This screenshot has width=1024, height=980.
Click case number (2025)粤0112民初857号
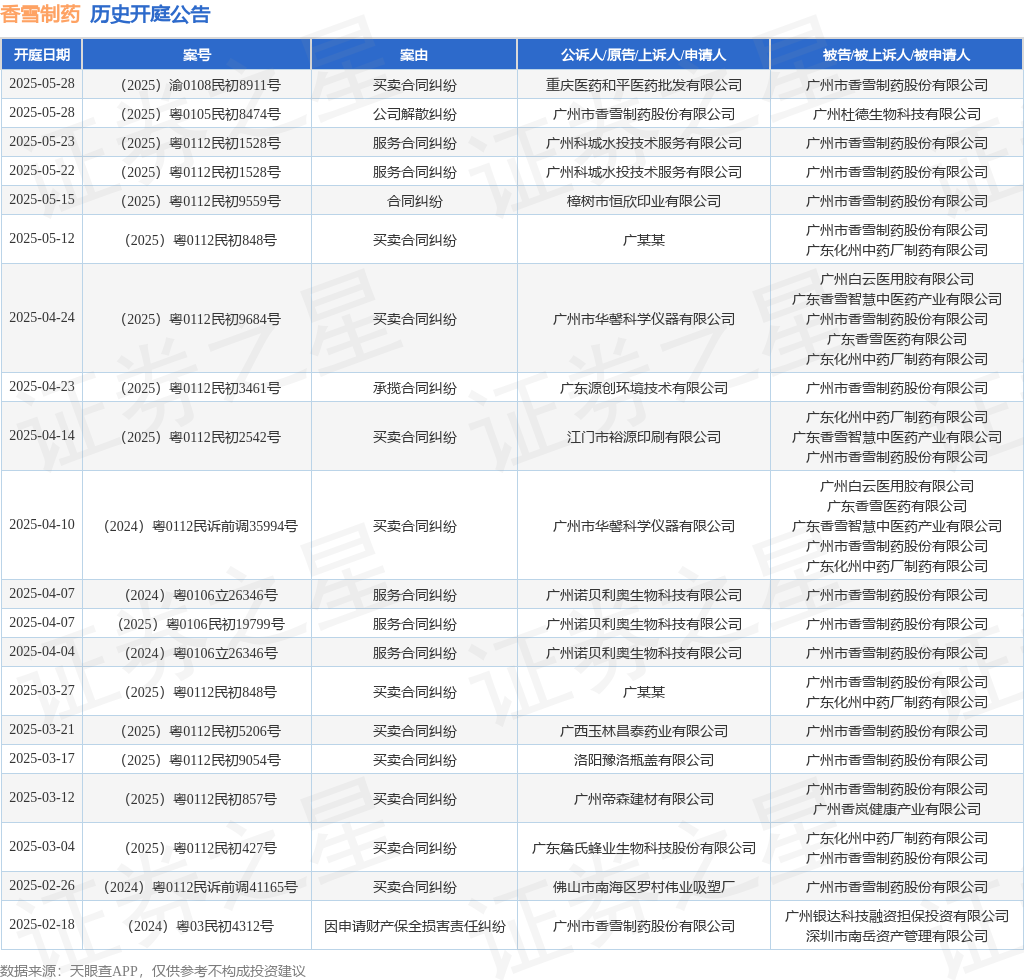(200, 799)
